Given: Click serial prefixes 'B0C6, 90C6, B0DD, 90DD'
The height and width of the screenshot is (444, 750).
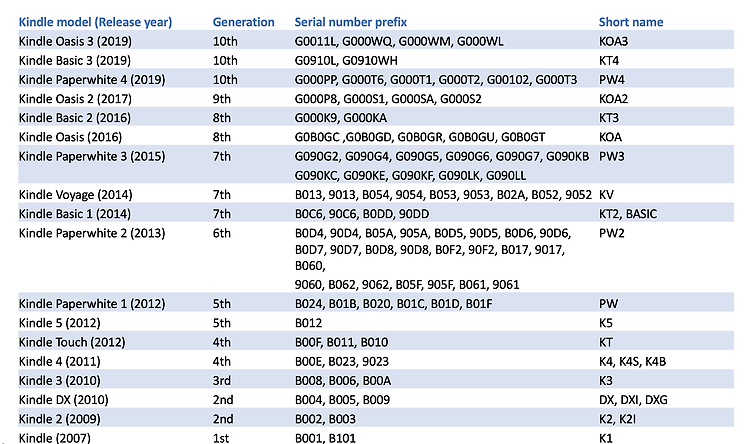Looking at the screenshot, I should (362, 214).
